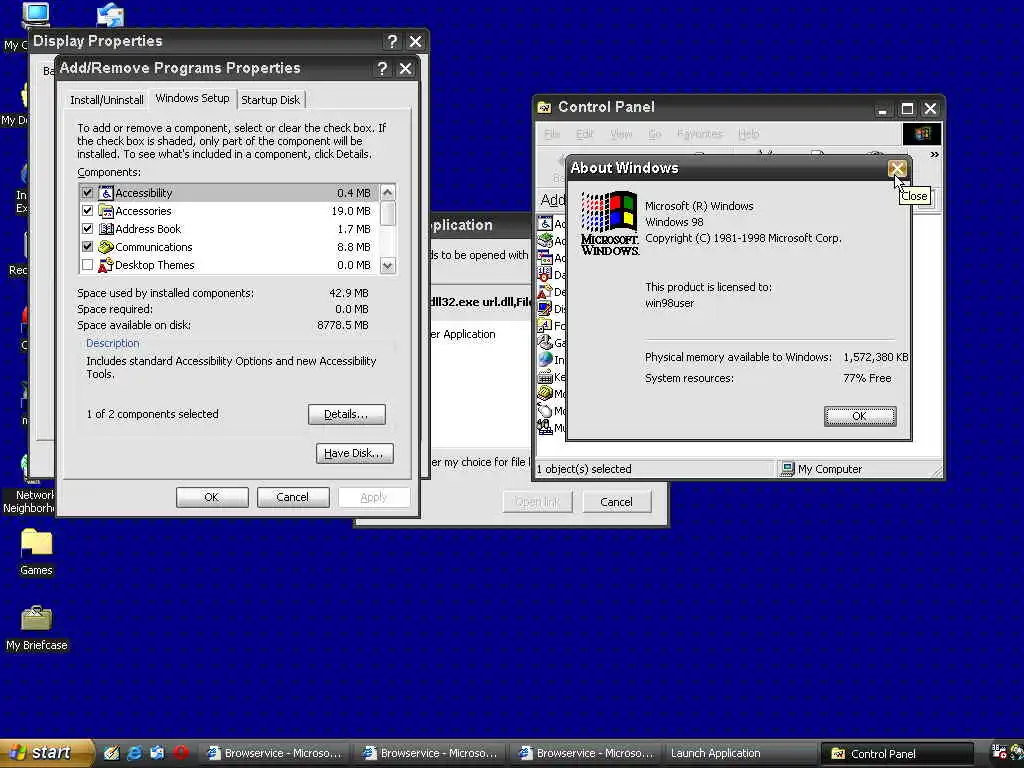The height and width of the screenshot is (768, 1024).
Task: Select Keyboard icon in Control Panel
Action: 545,376
